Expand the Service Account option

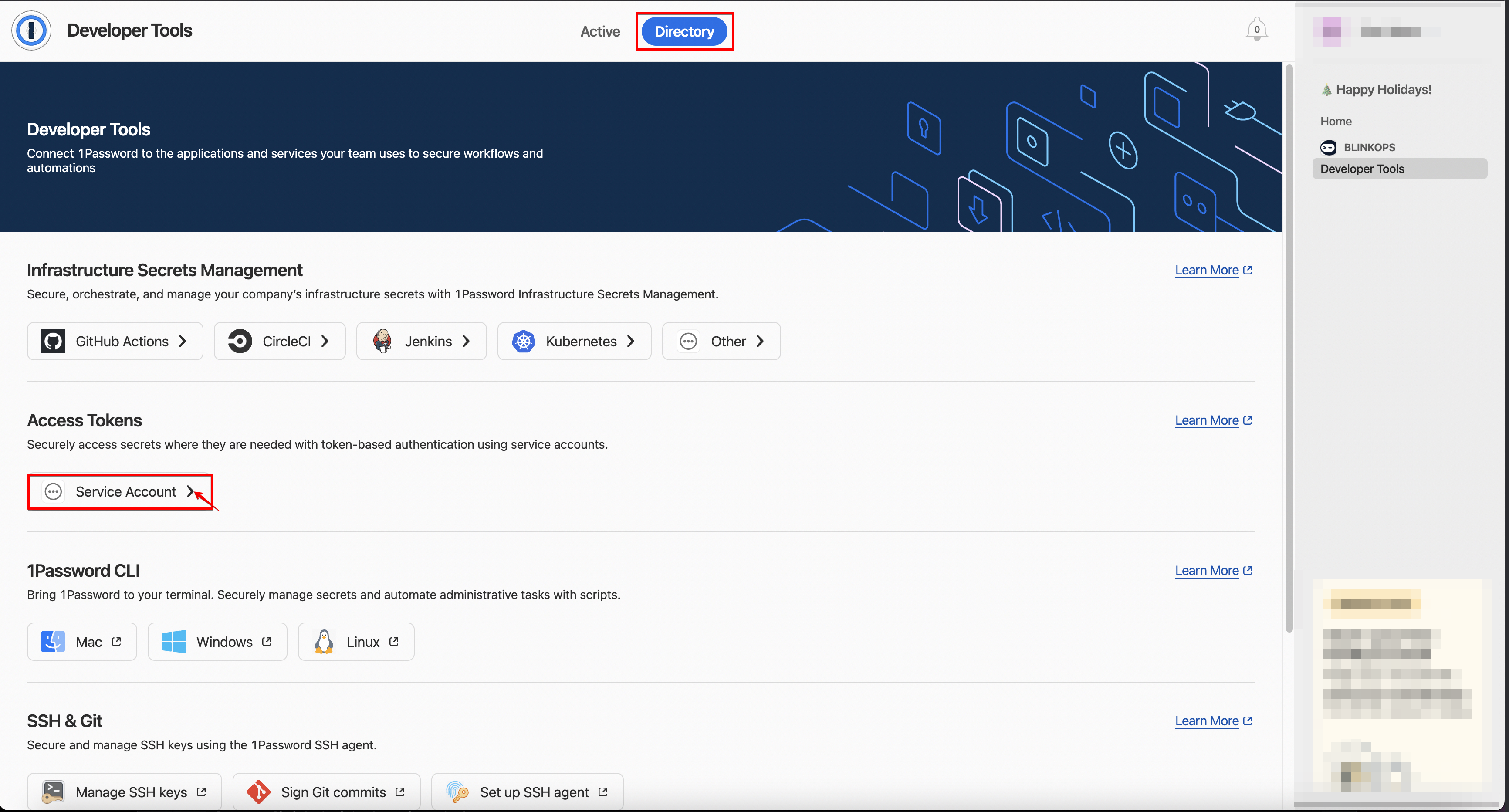tap(119, 491)
